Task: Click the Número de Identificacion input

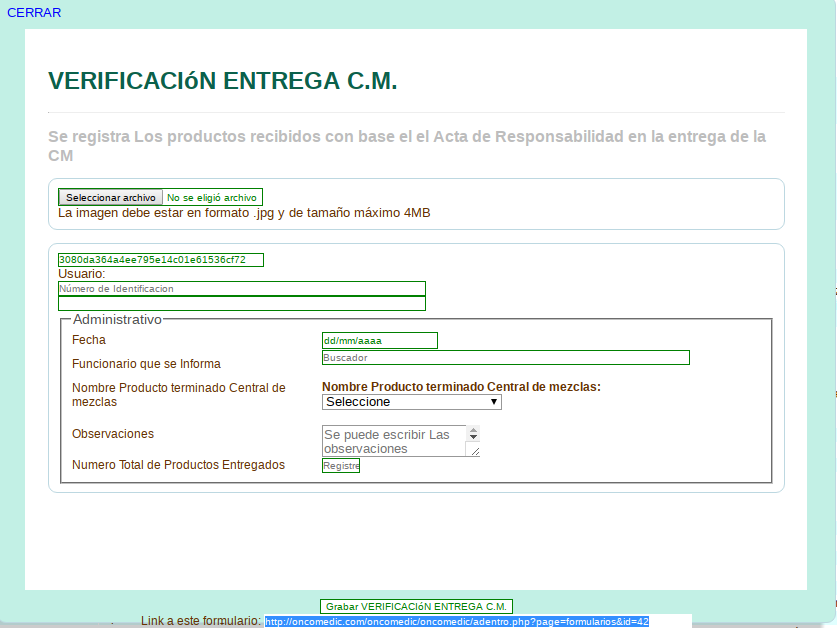Action: coord(242,288)
